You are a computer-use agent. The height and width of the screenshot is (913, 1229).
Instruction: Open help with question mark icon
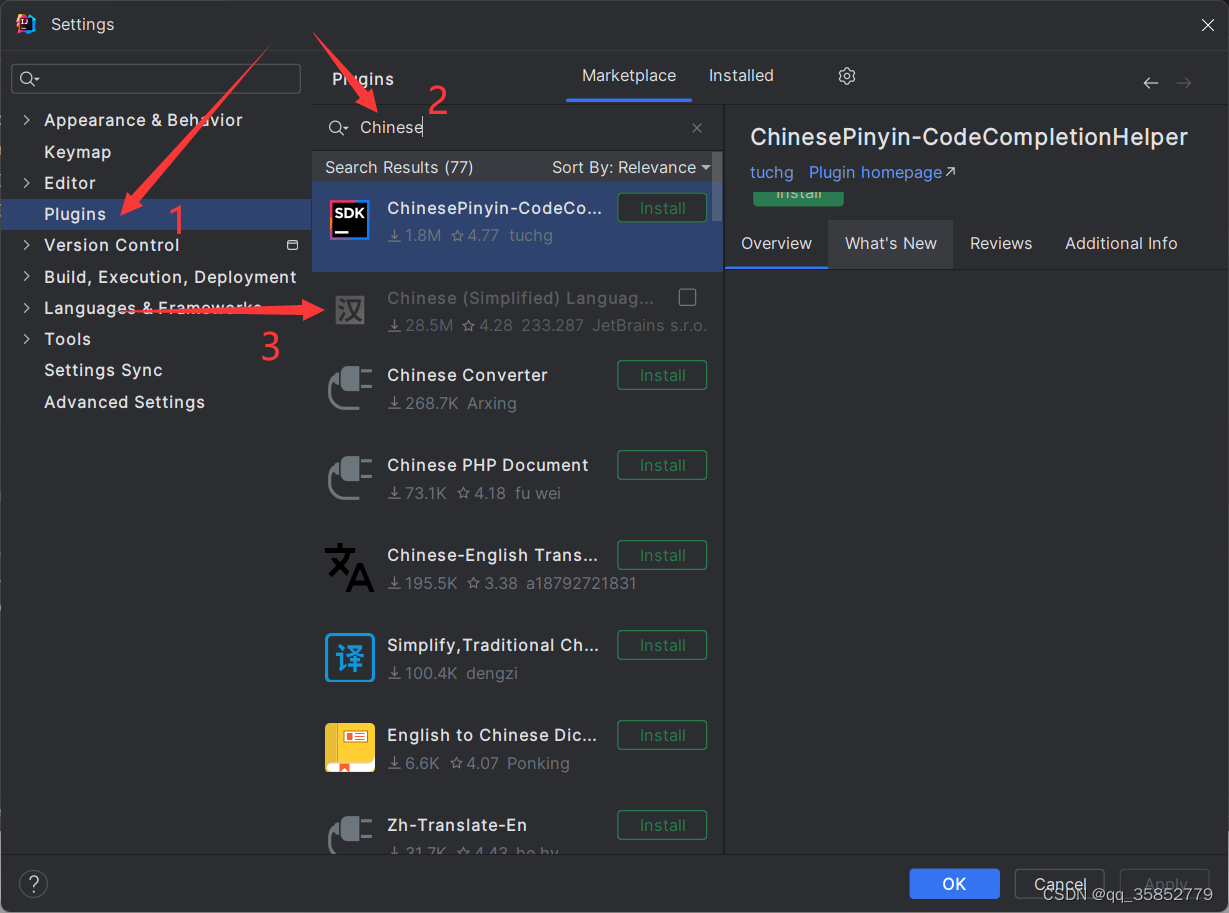(33, 883)
